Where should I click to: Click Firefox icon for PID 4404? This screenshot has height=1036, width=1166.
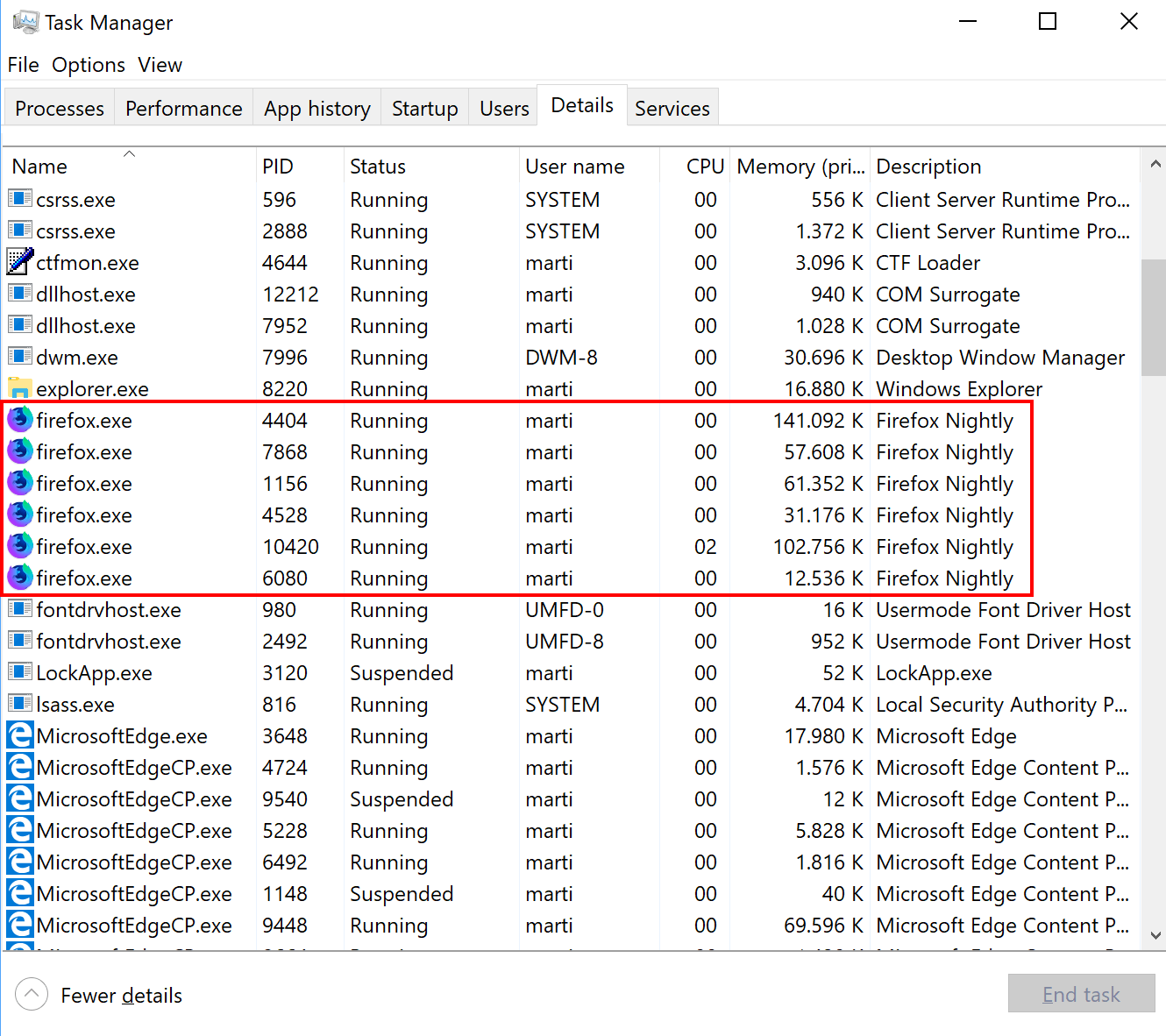tap(19, 420)
